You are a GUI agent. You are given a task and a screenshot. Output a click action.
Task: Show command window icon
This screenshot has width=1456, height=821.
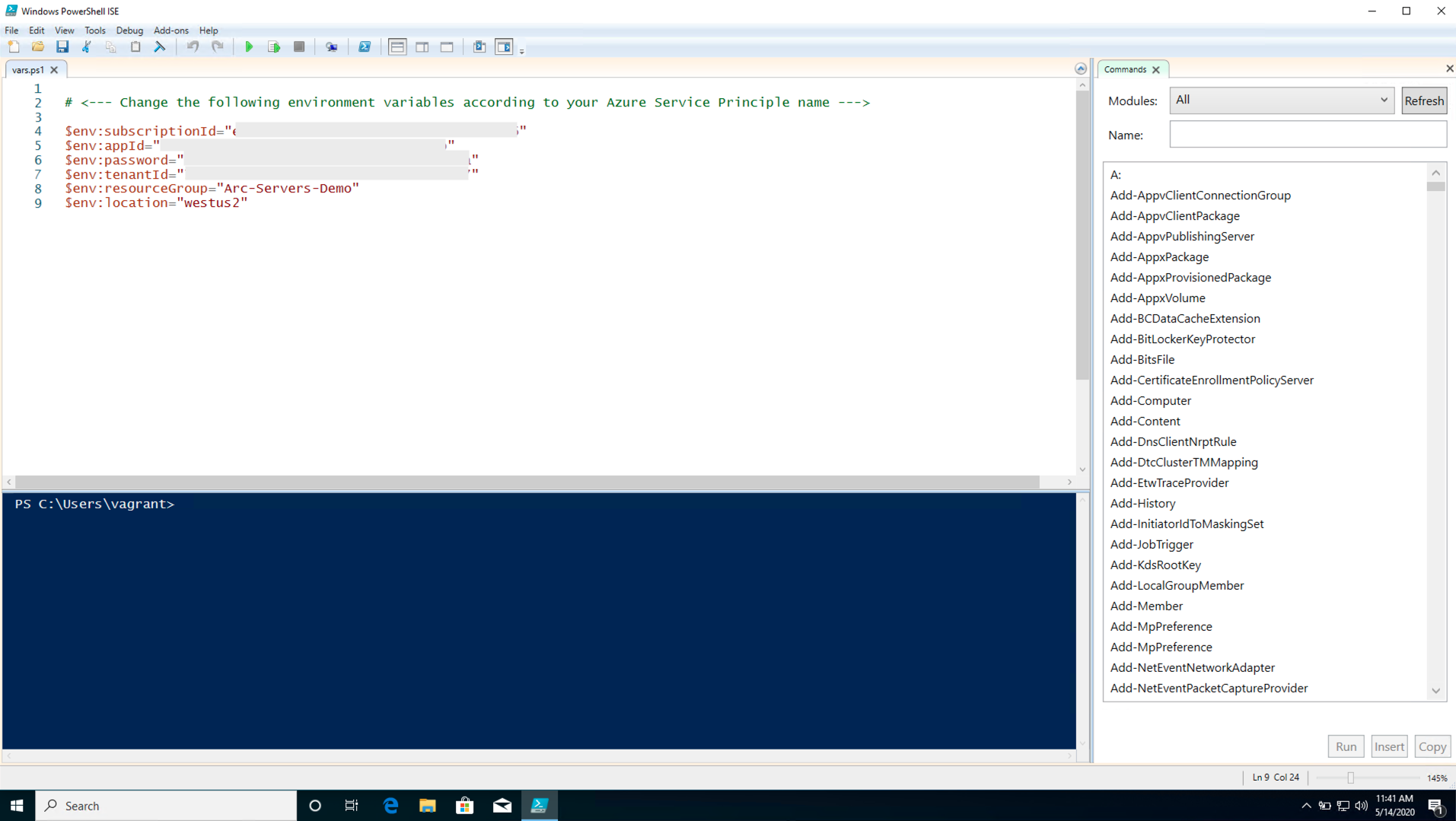(479, 47)
